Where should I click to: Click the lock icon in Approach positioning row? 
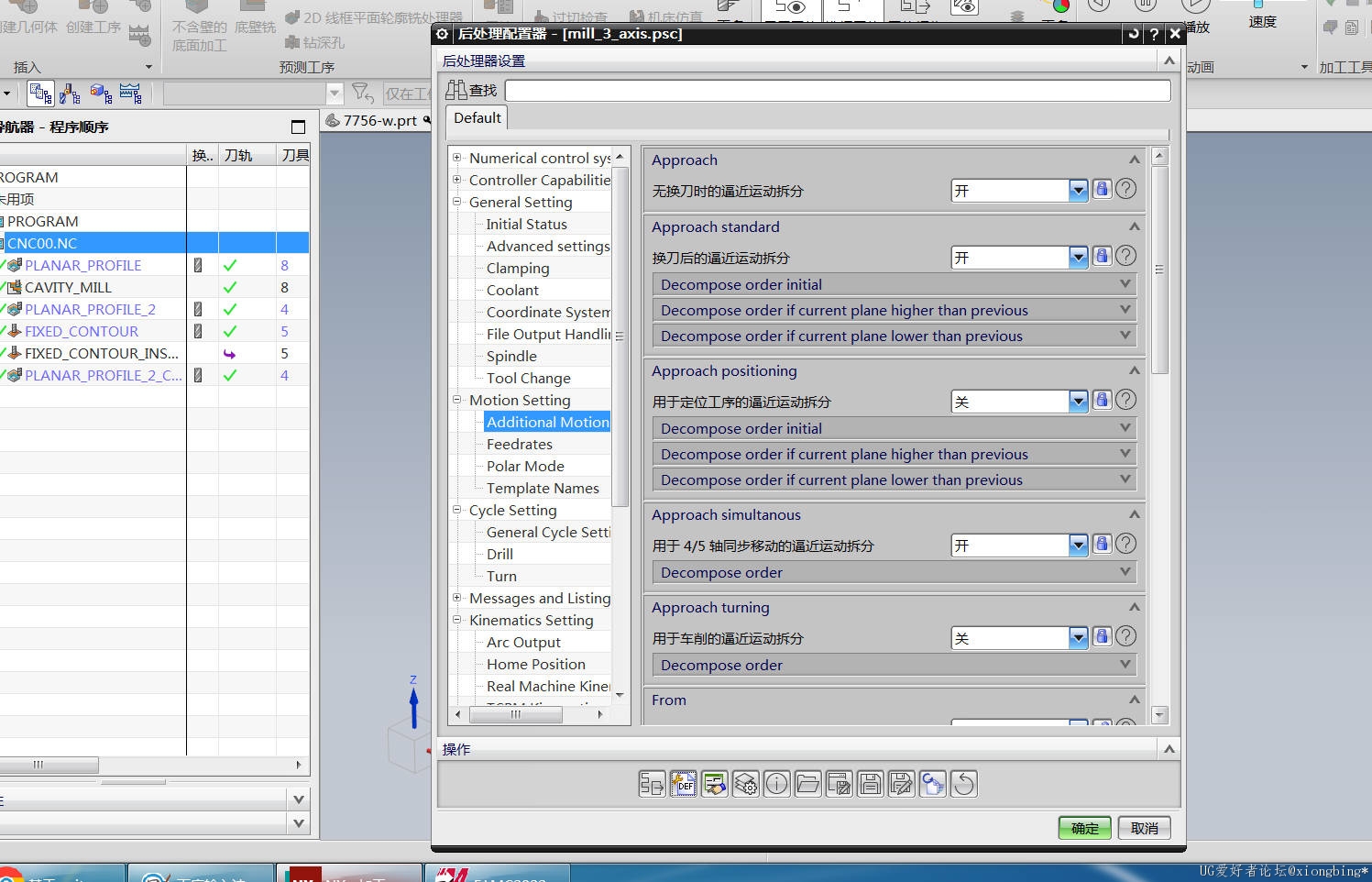point(1102,401)
